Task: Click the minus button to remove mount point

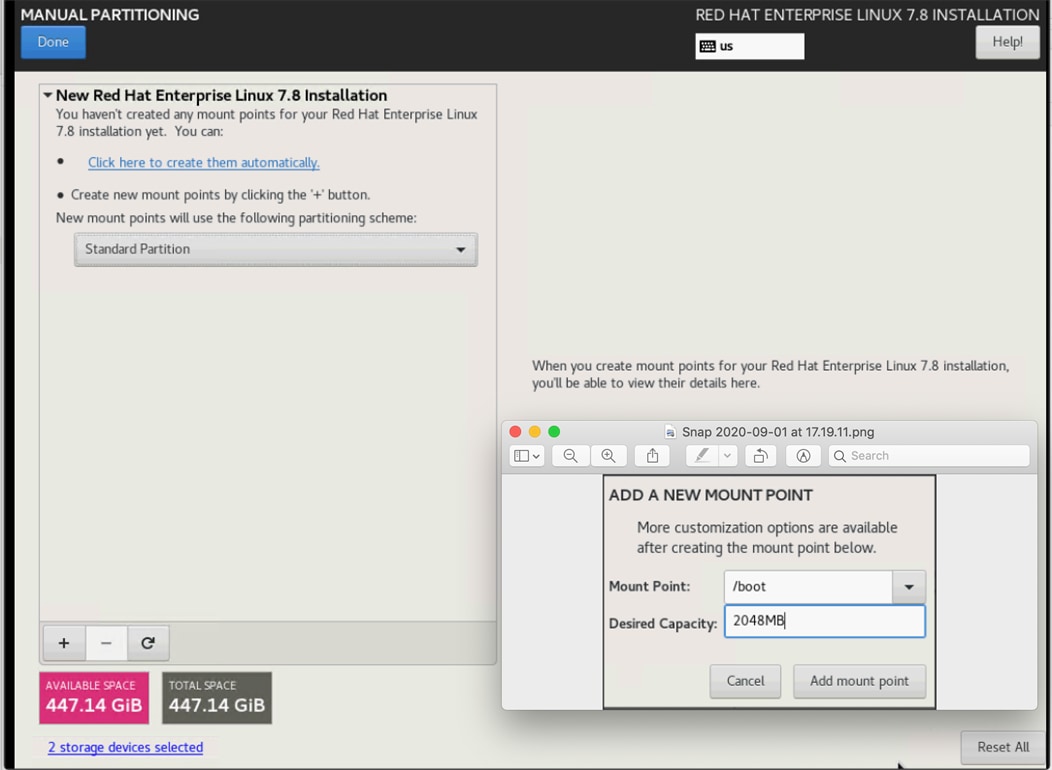Action: coord(106,643)
